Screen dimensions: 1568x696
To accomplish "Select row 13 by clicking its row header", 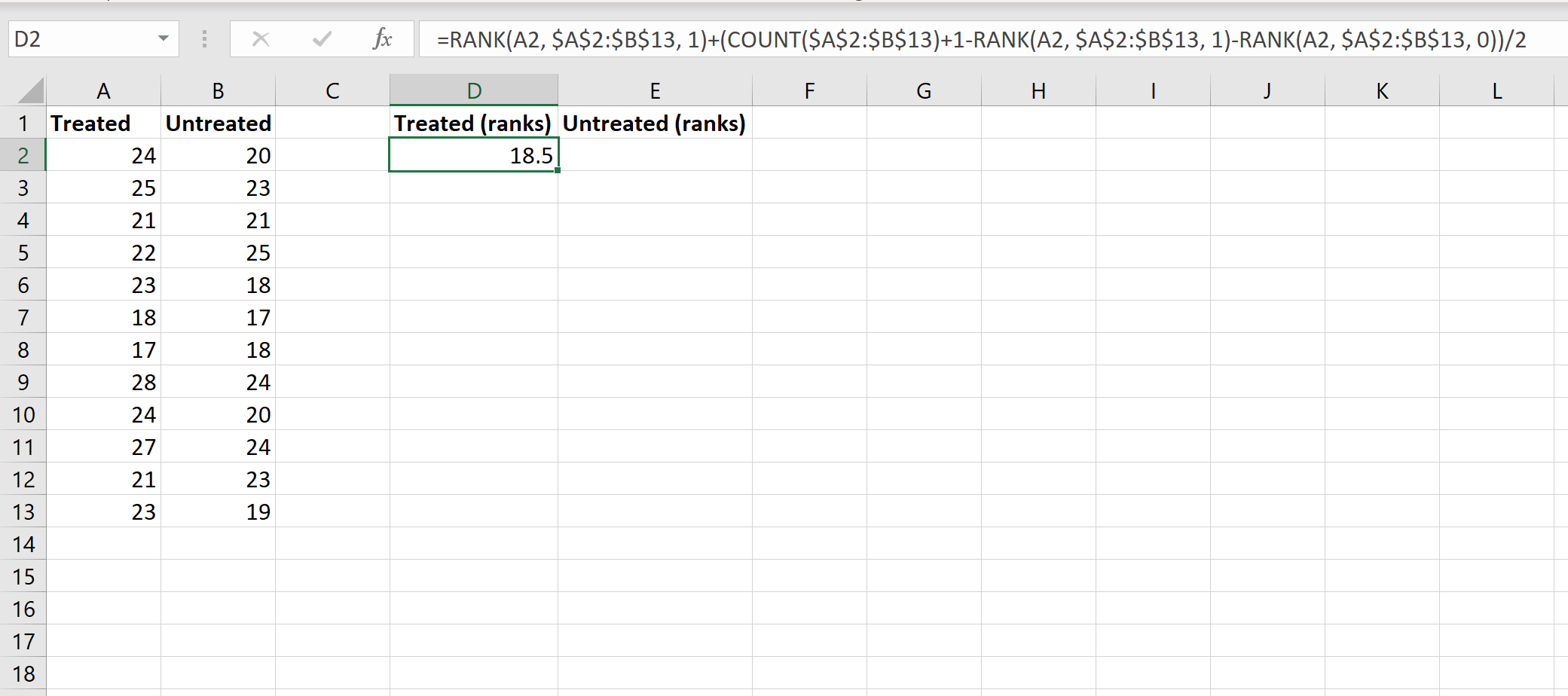I will [24, 511].
